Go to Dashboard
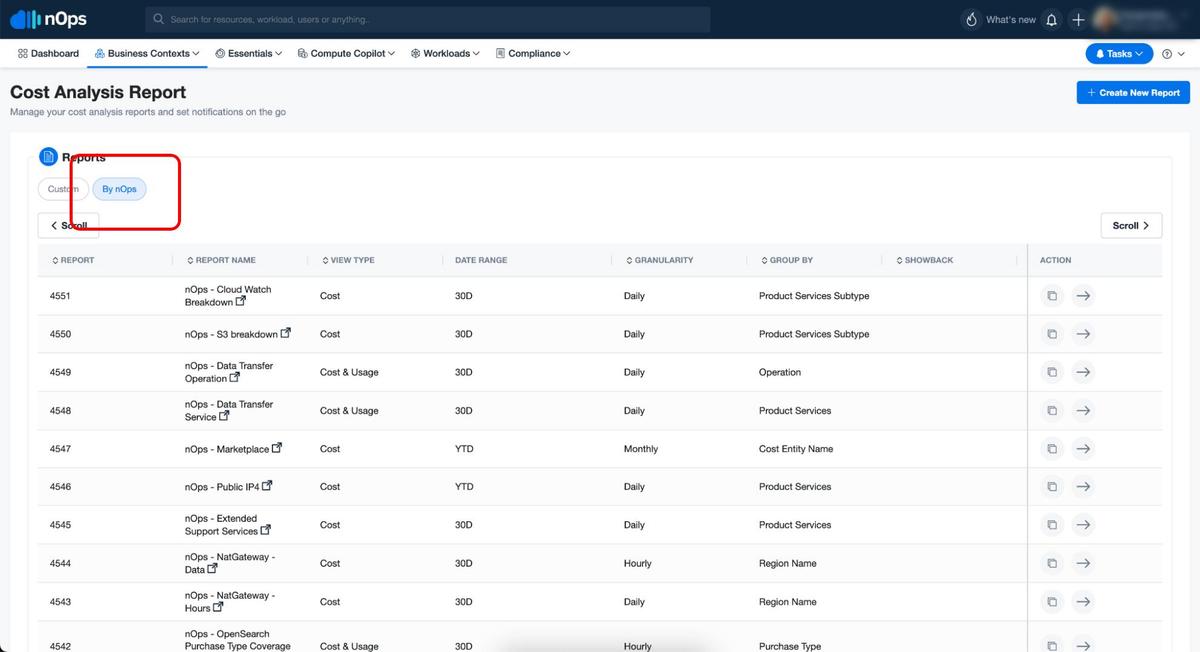1200x652 pixels. 48,54
